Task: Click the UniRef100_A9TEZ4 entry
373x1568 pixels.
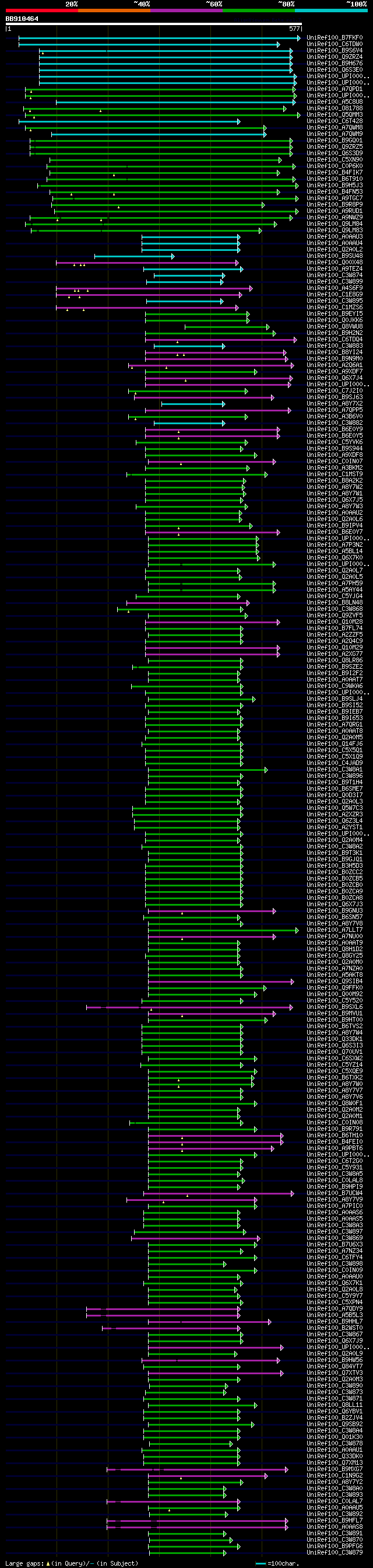Action: coord(335,269)
